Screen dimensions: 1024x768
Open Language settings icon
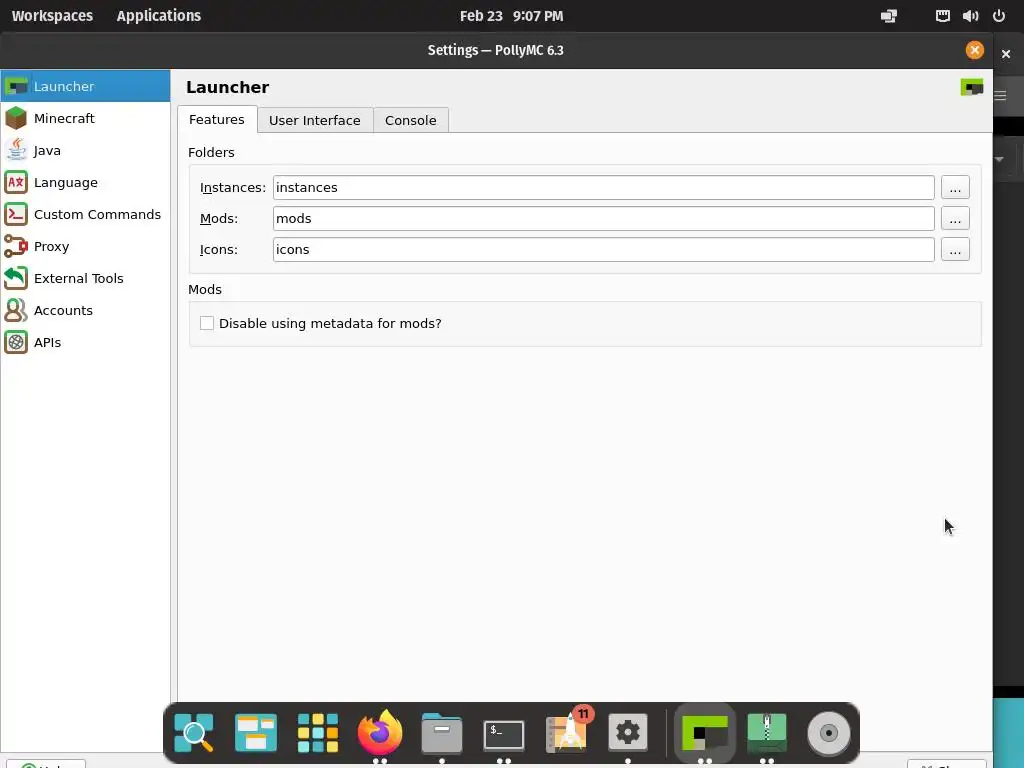point(16,182)
